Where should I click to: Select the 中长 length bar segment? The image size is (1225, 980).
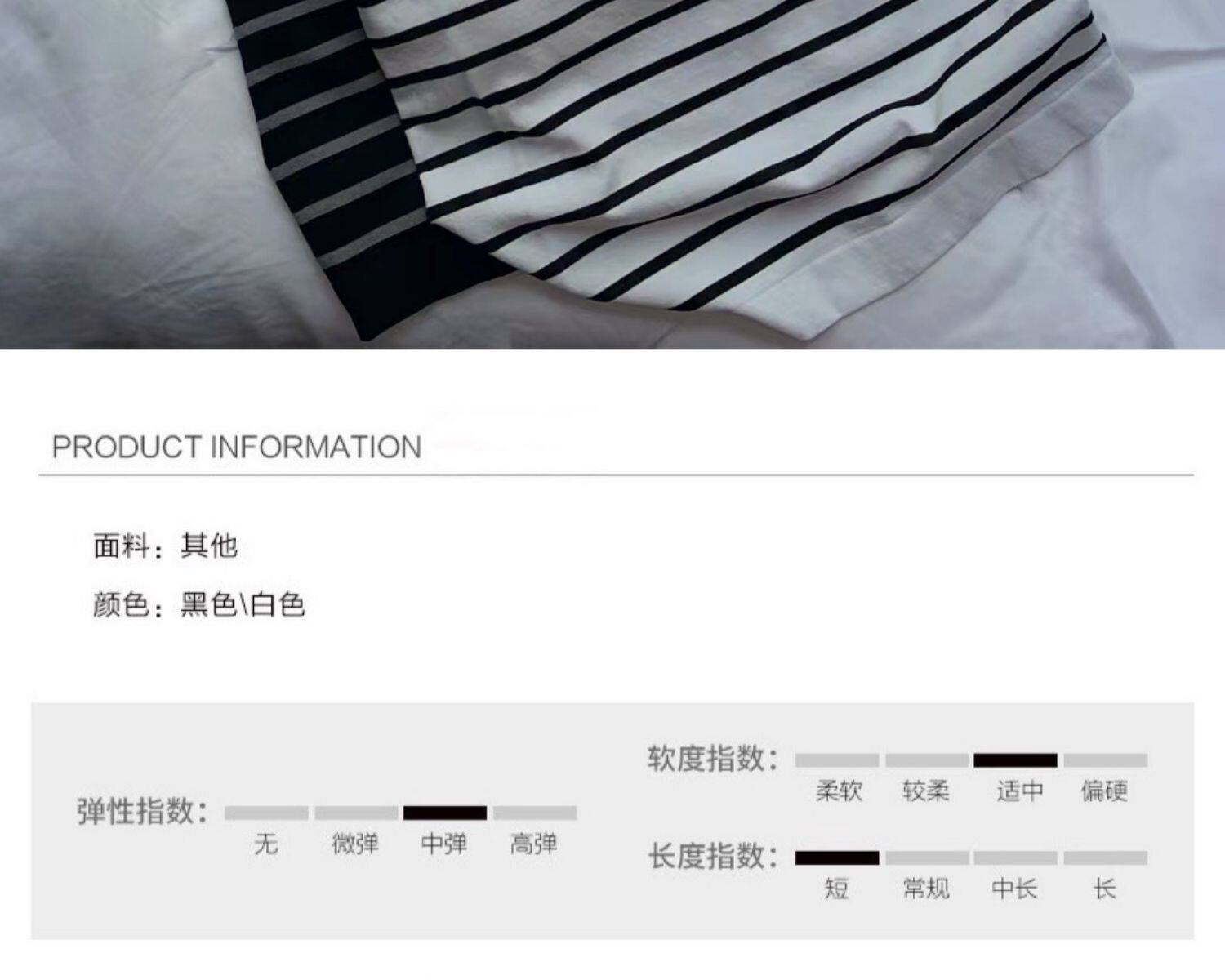click(x=1015, y=857)
